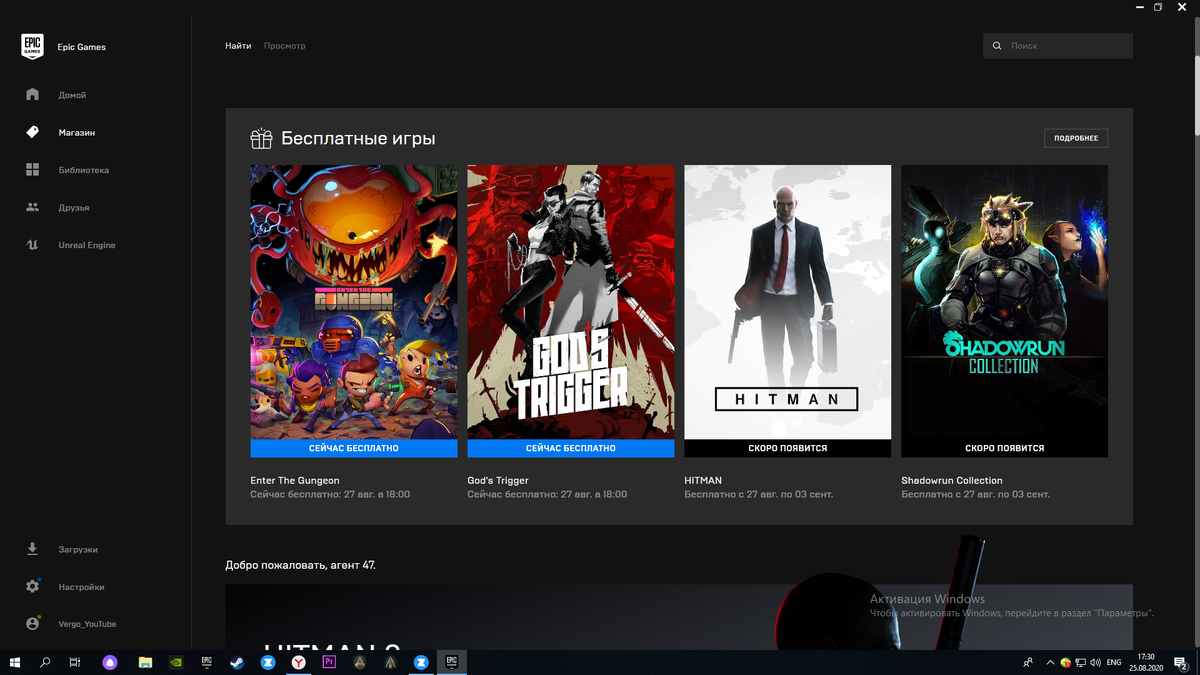This screenshot has height=675, width=1200.
Task: Open Enter The Gungeon cover art
Action: point(354,302)
